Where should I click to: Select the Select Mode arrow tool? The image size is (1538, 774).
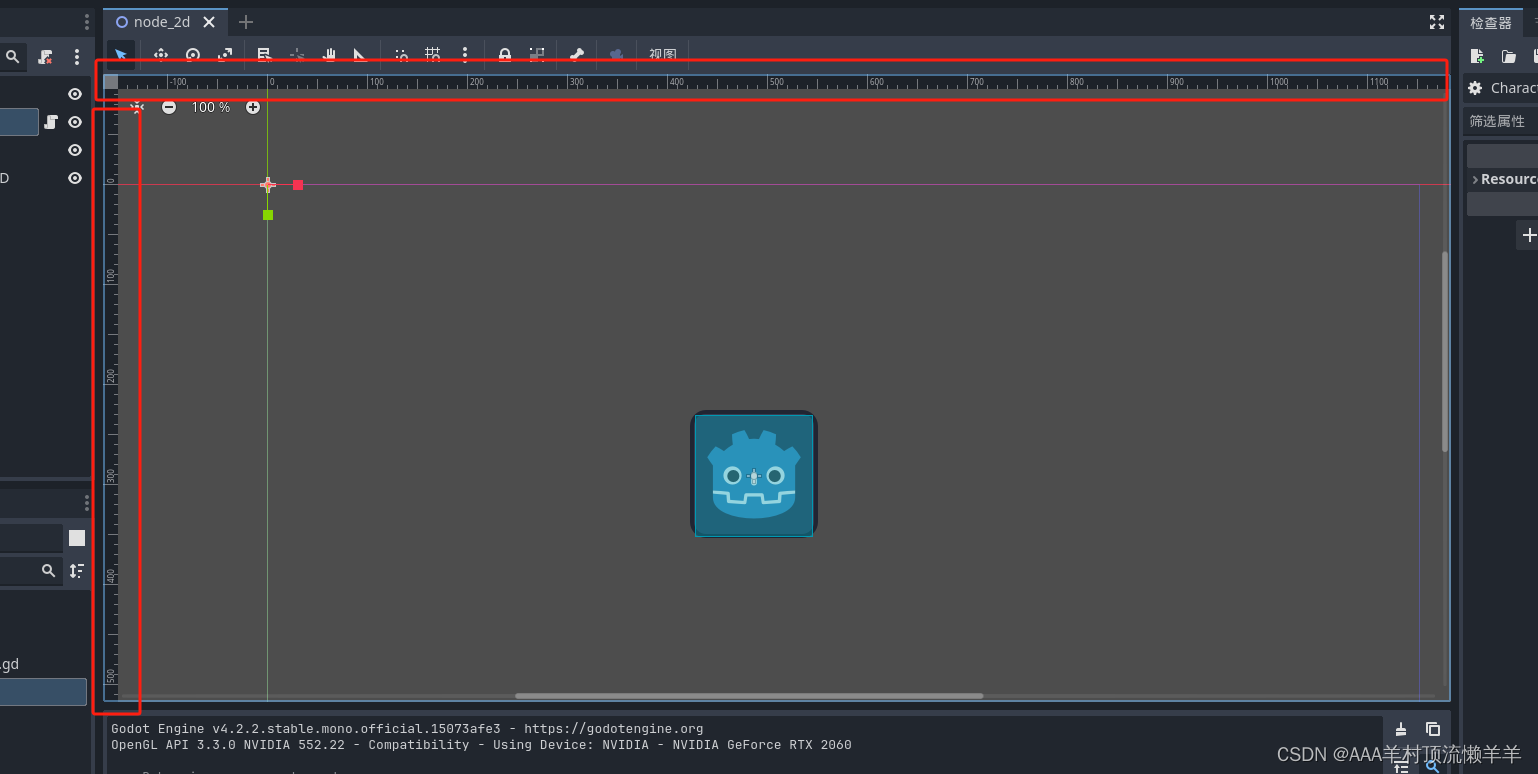click(x=121, y=55)
